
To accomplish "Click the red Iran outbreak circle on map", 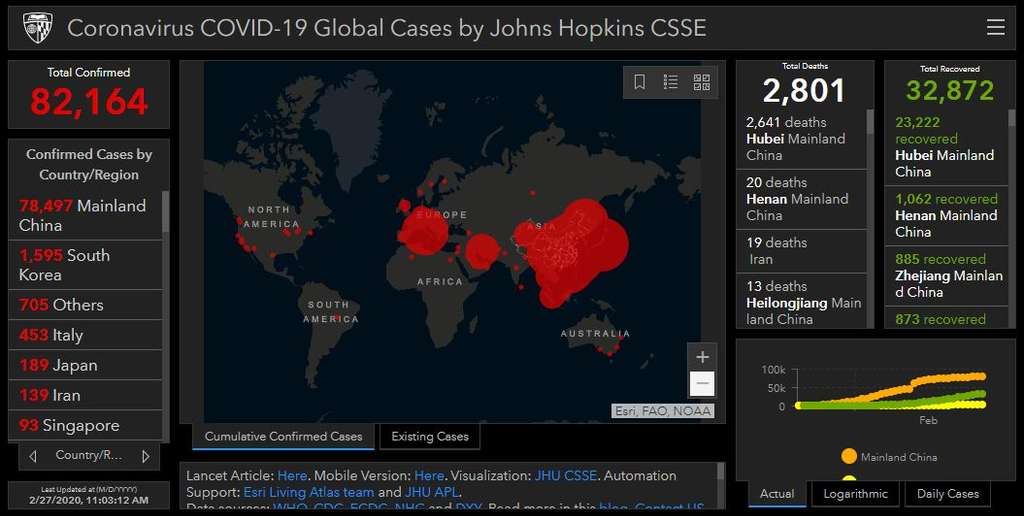I will point(483,251).
